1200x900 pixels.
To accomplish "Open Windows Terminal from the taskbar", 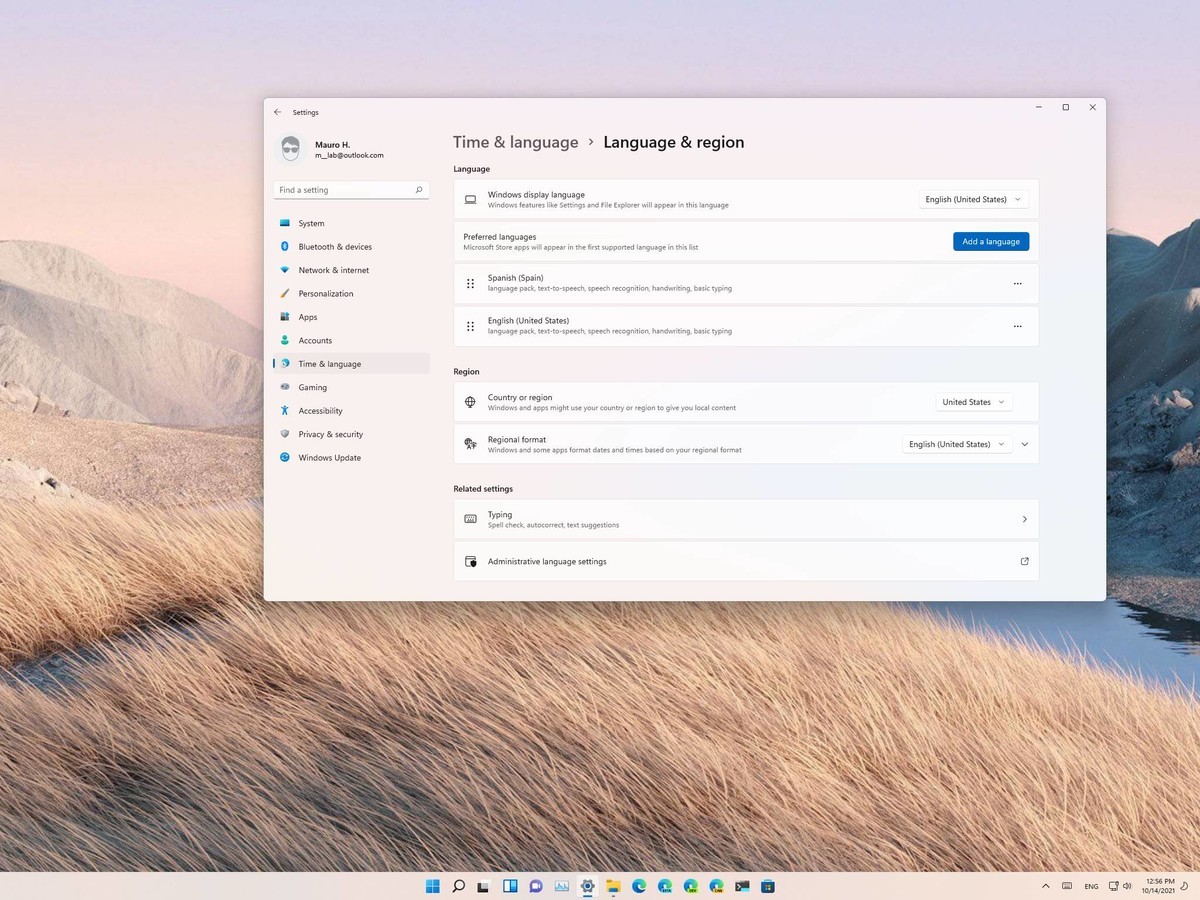I will tap(742, 886).
